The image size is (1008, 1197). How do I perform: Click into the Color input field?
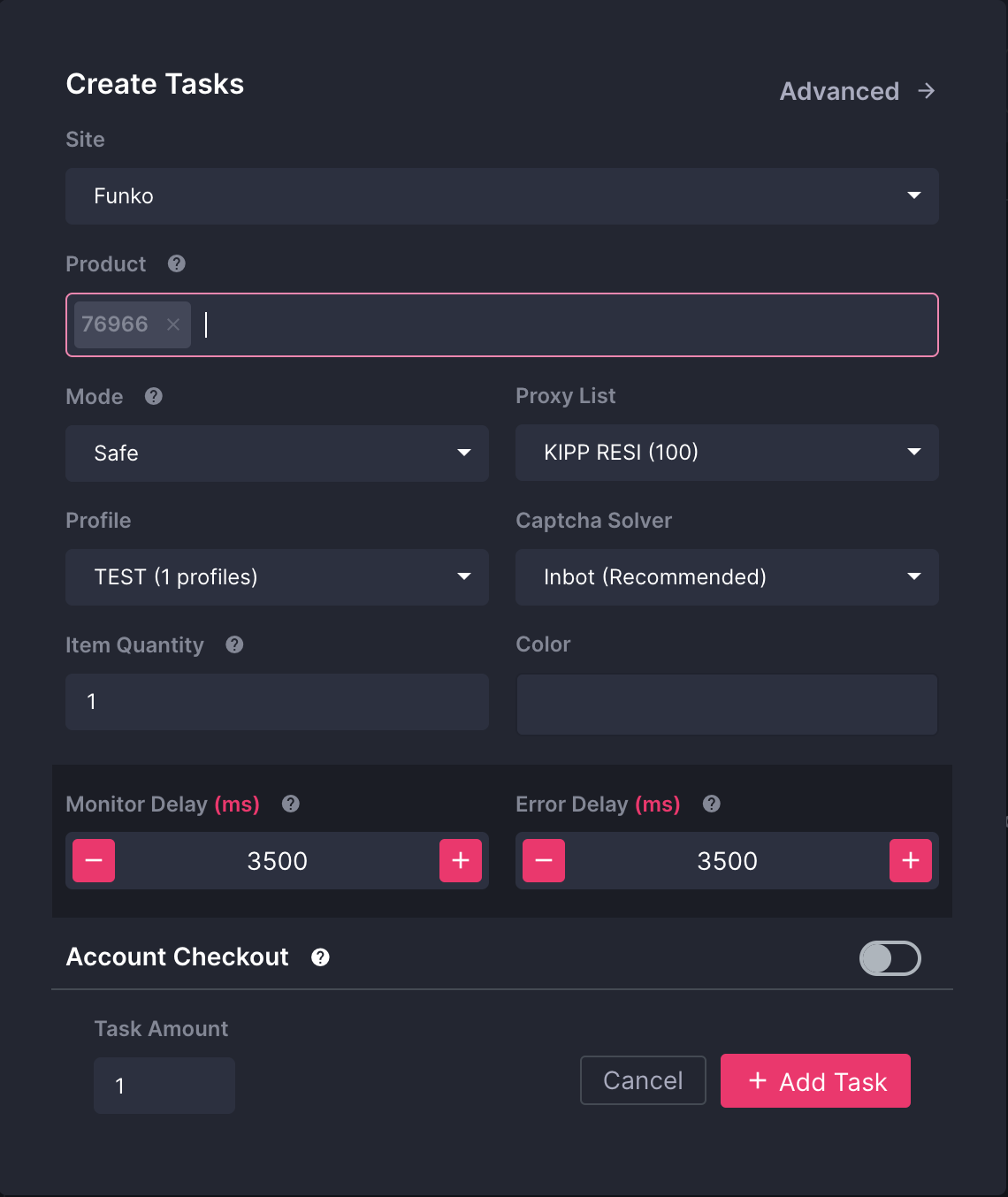[x=726, y=705]
